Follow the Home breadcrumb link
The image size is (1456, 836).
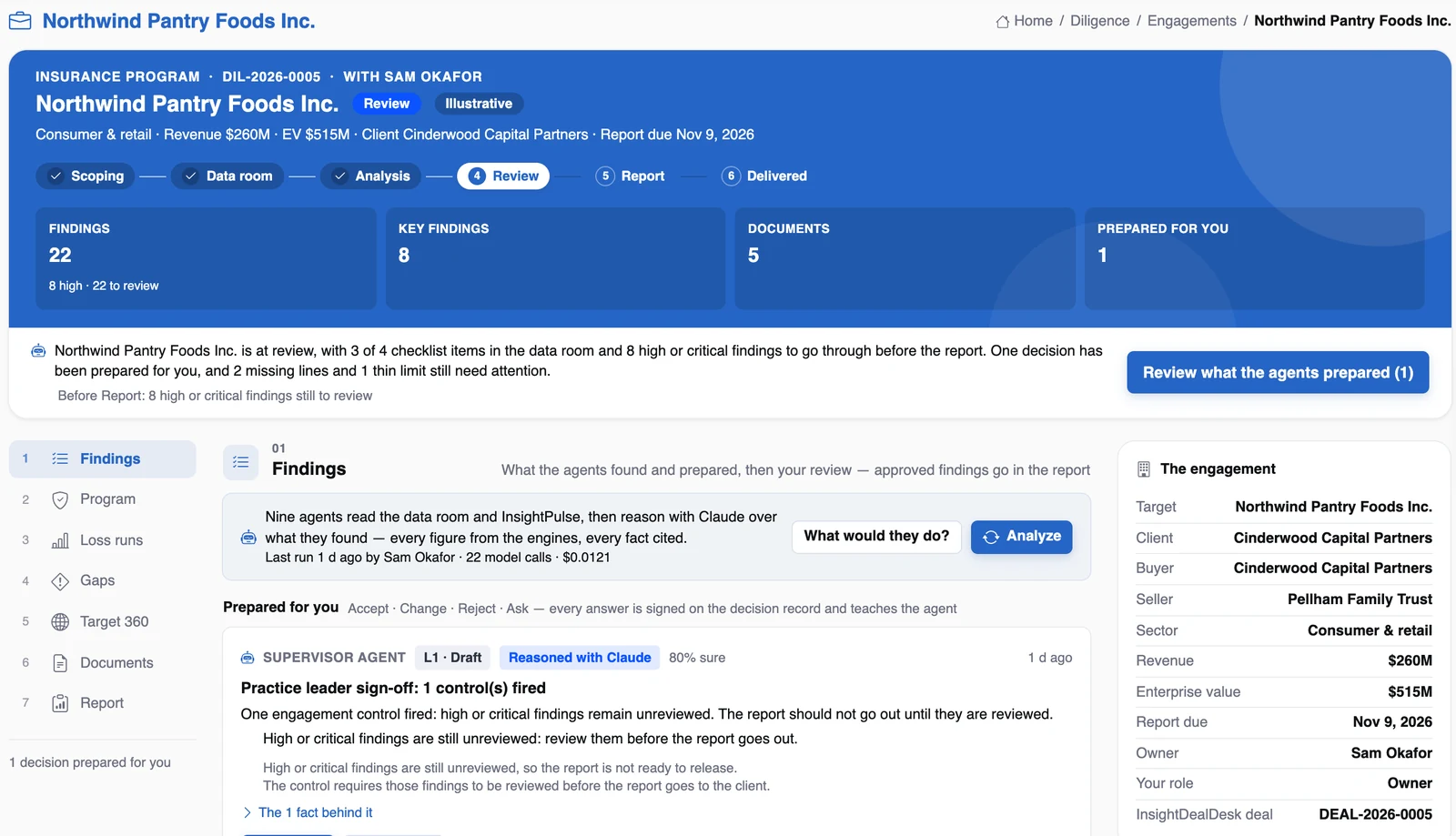(x=1025, y=21)
